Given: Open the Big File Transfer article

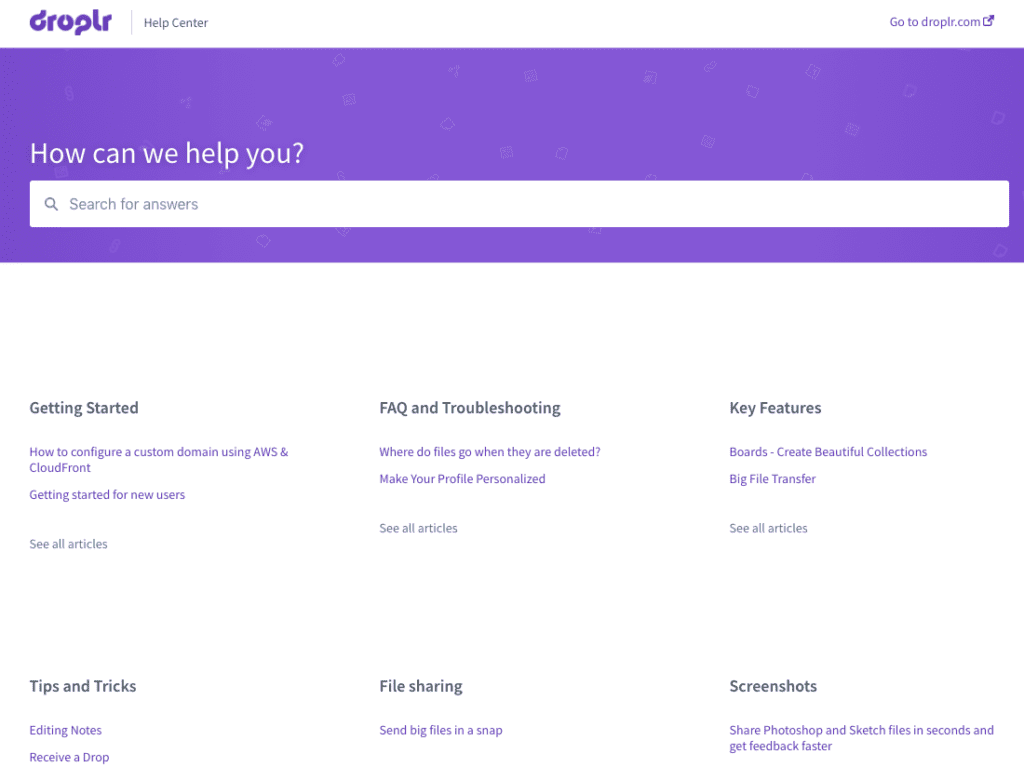Looking at the screenshot, I should click(x=773, y=478).
